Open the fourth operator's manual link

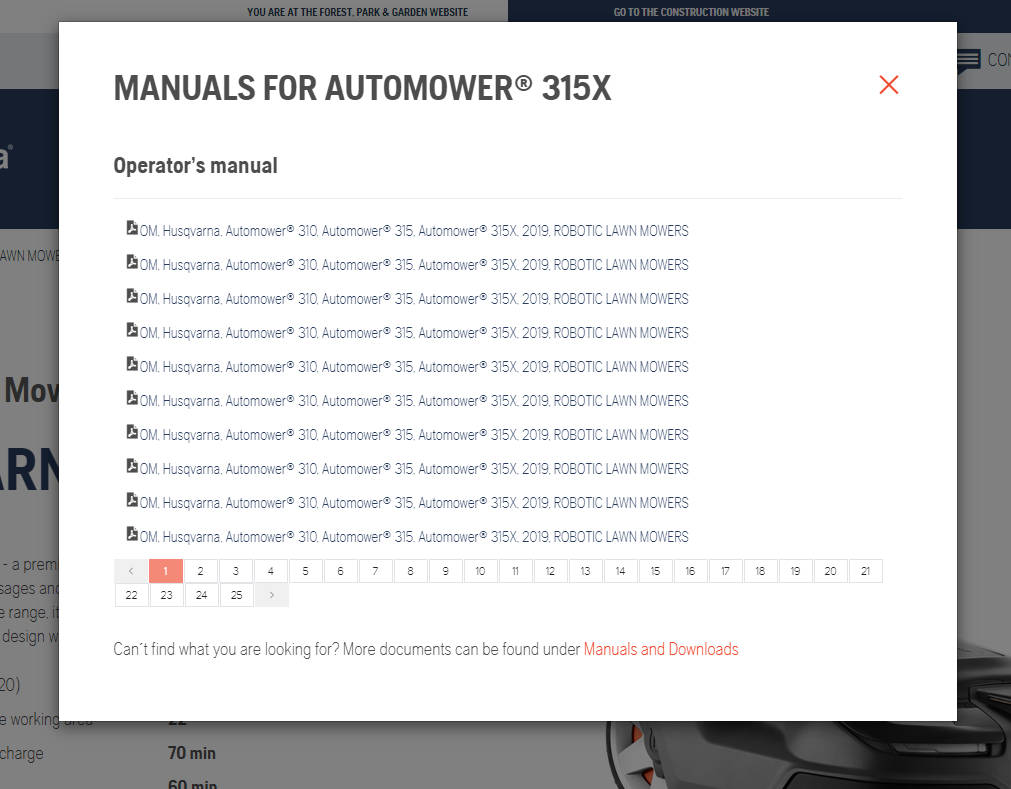(414, 333)
